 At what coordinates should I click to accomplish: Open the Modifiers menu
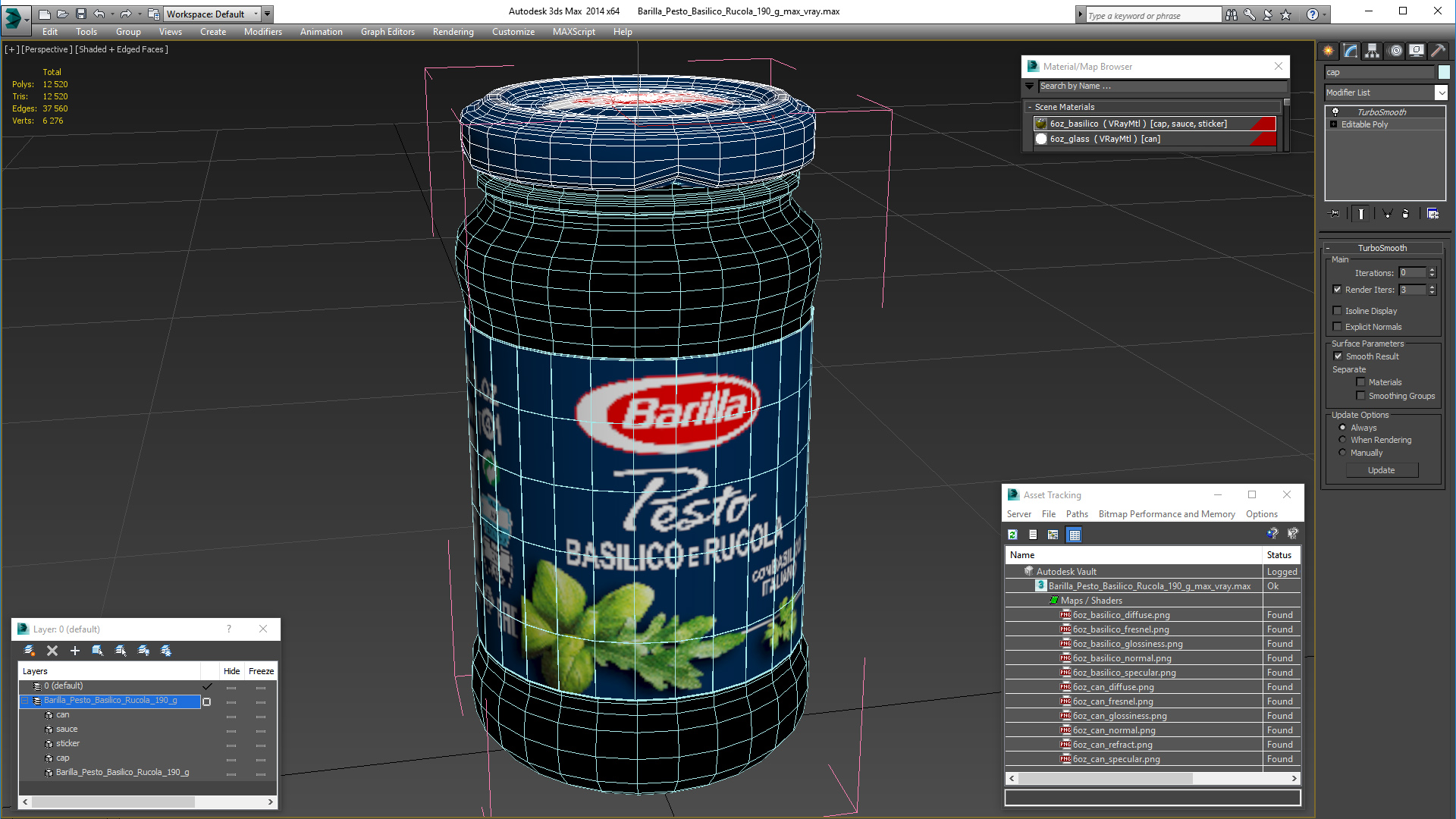262,32
